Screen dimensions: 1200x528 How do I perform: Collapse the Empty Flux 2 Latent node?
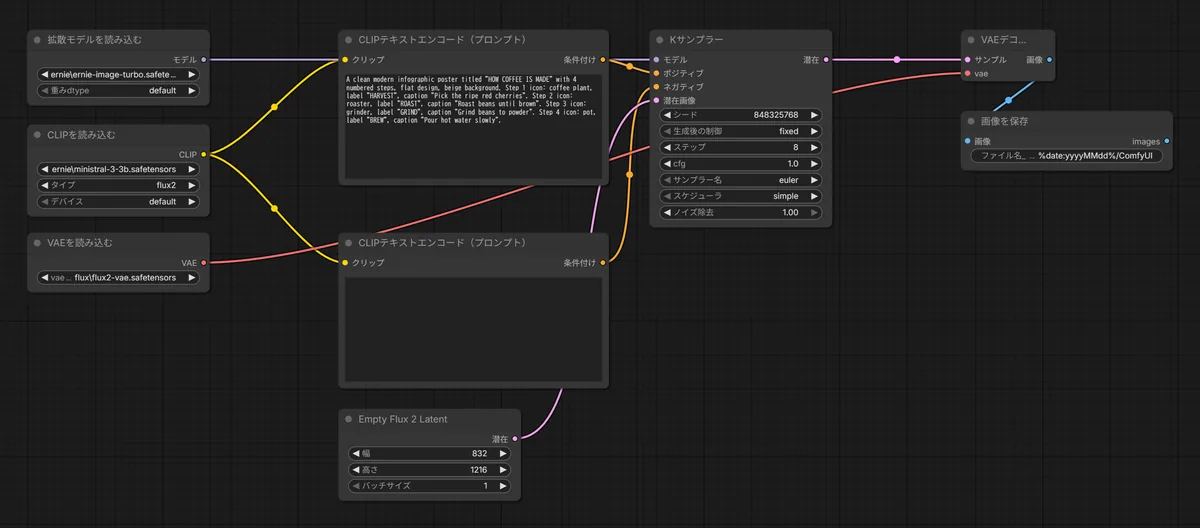click(x=348, y=419)
